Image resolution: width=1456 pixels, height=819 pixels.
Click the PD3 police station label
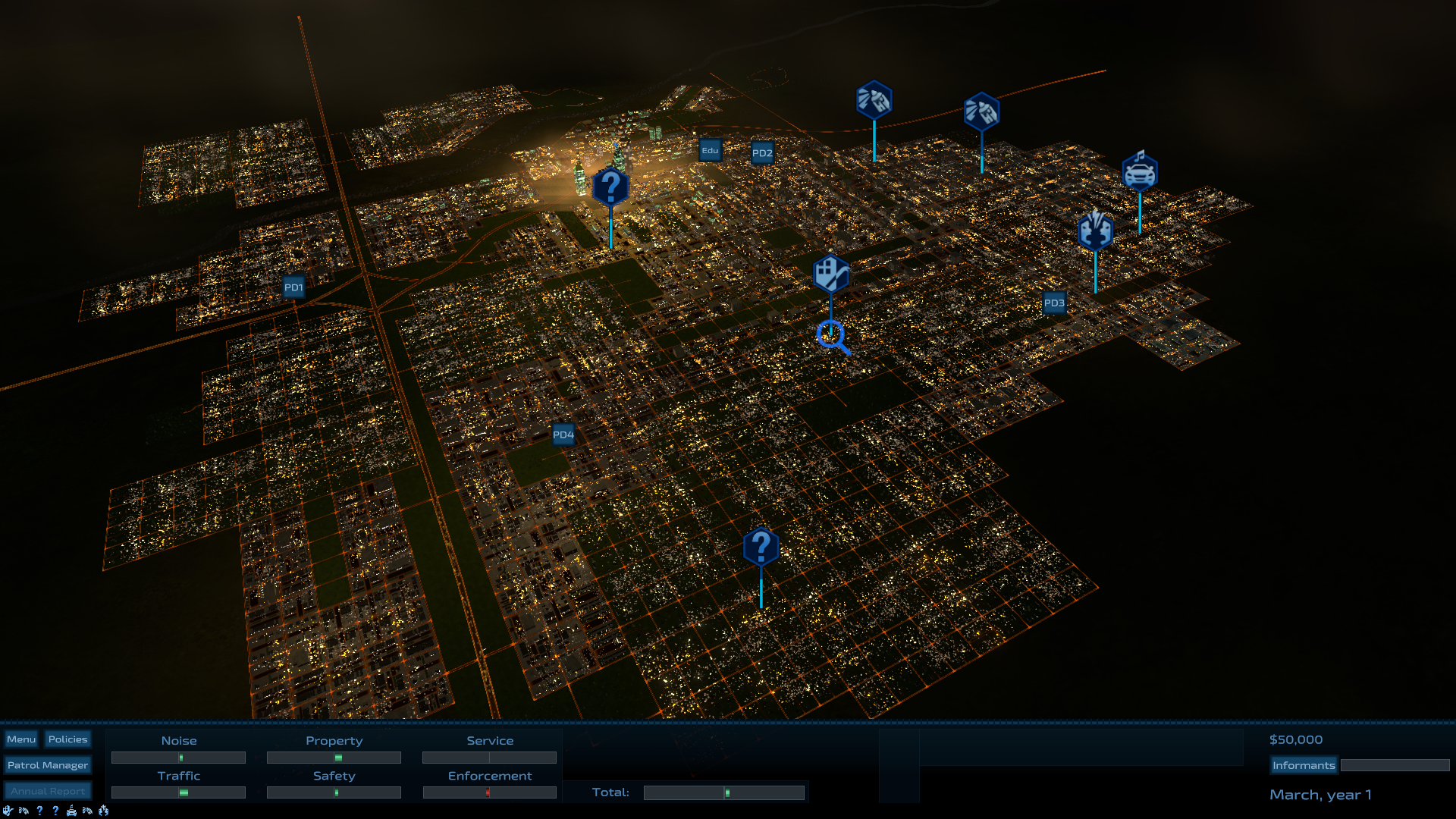coord(1054,303)
